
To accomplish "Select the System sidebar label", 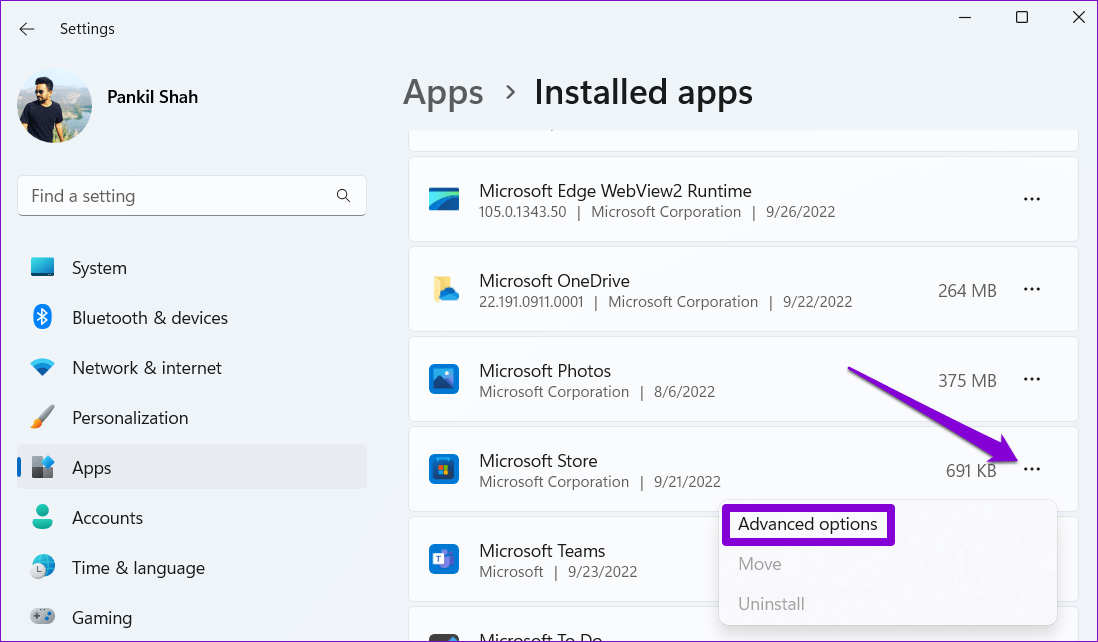I will [99, 268].
